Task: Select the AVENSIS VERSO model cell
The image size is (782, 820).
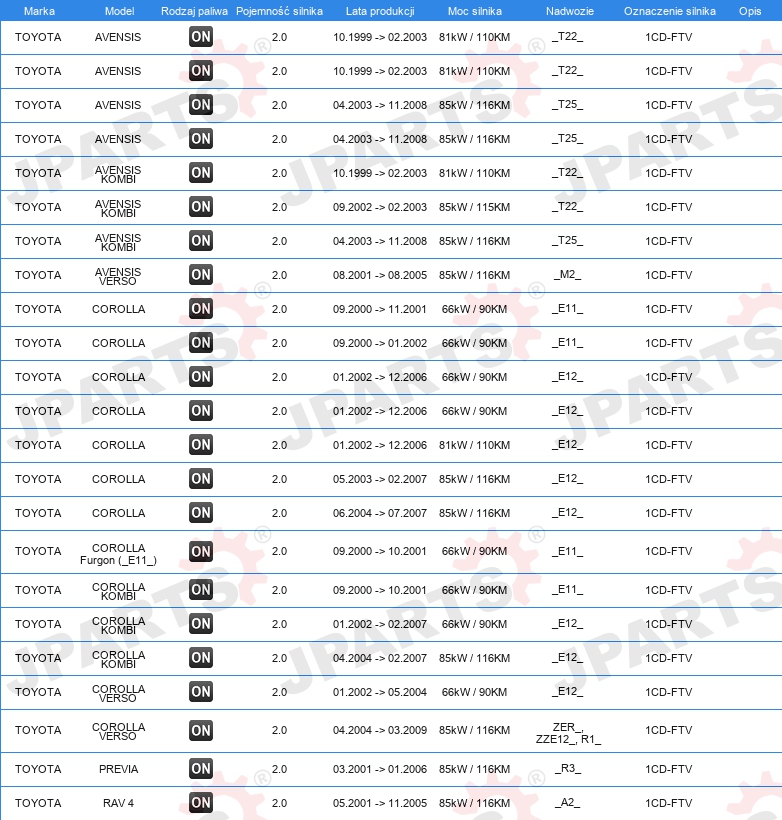Action: click(x=118, y=276)
